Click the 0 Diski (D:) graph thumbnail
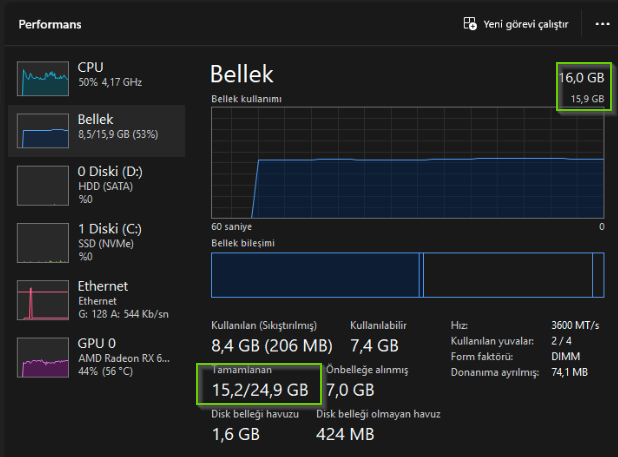This screenshot has height=457, width=618. tap(43, 186)
